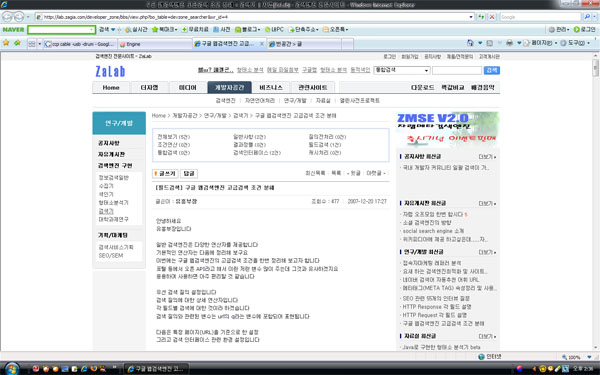Launch Internet Explorer from the quick launch bar

pyautogui.click(x=84, y=369)
